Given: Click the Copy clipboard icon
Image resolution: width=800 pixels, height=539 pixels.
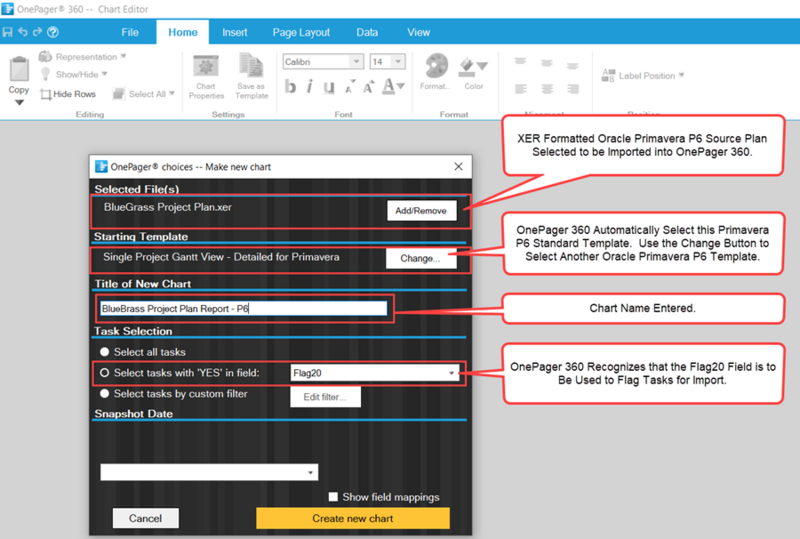Looking at the screenshot, I should pyautogui.click(x=19, y=69).
